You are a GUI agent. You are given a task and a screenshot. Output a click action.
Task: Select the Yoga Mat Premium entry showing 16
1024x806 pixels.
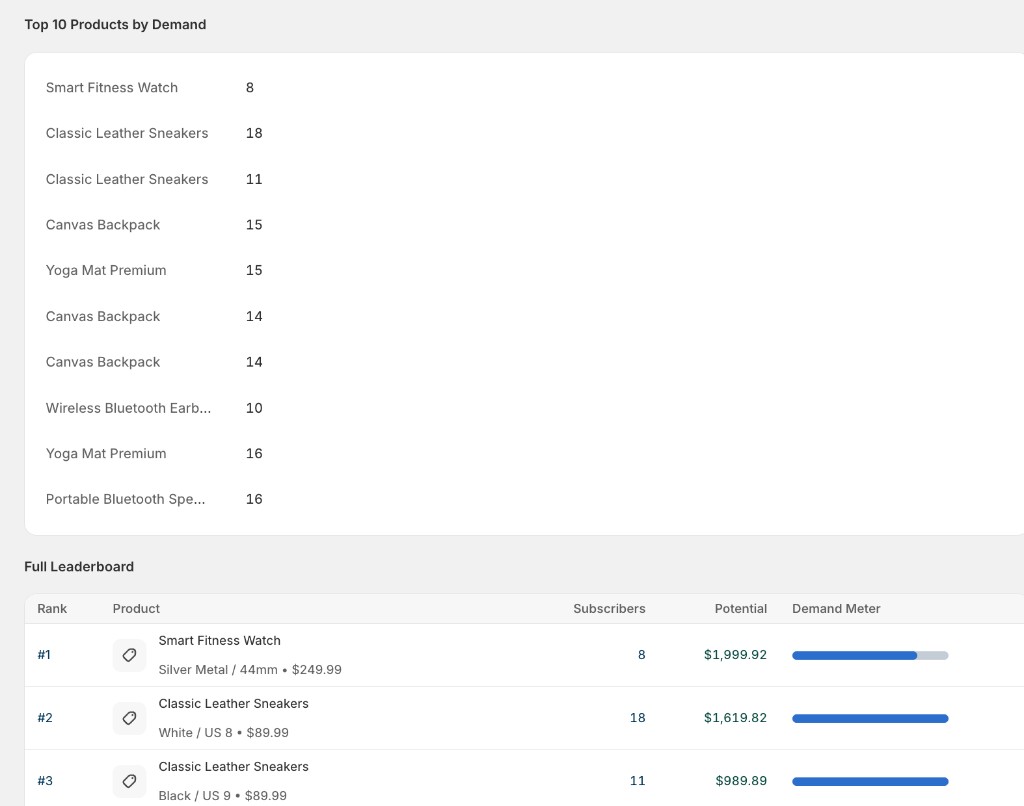[106, 453]
